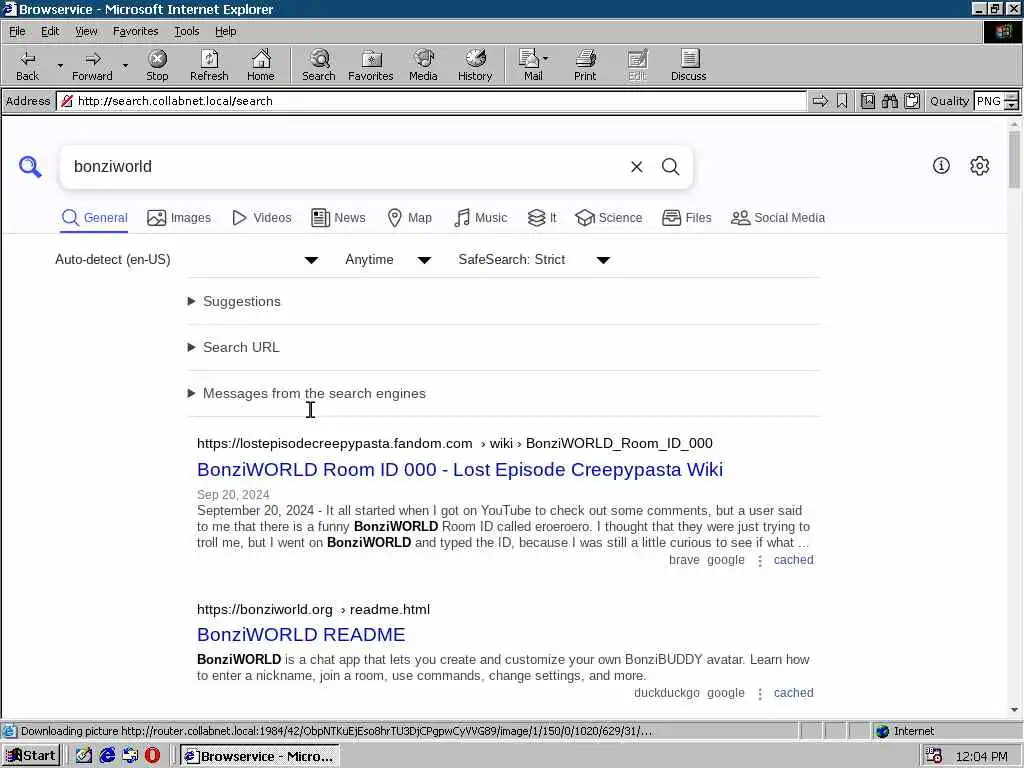The image size is (1024, 768).
Task: Click the bonziworld search input field
Action: (346, 167)
